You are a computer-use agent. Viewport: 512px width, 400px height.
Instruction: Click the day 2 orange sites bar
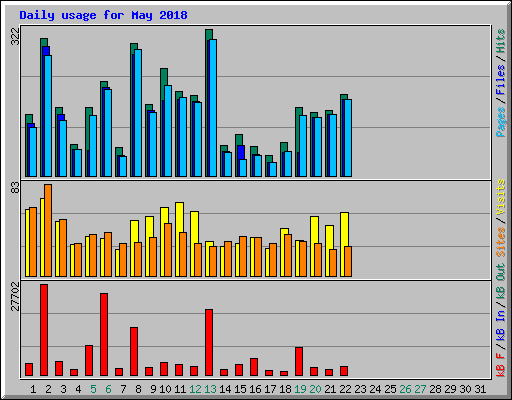click(48, 230)
